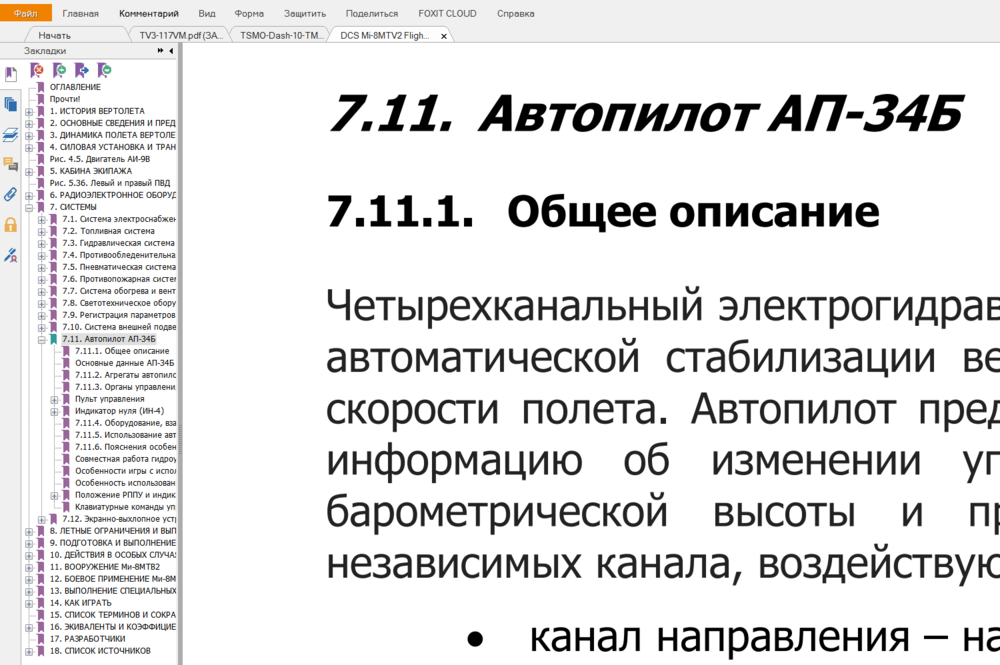
Task: Go to 14. КАК ИГРАТЬ bookmark
Action: tap(80, 603)
